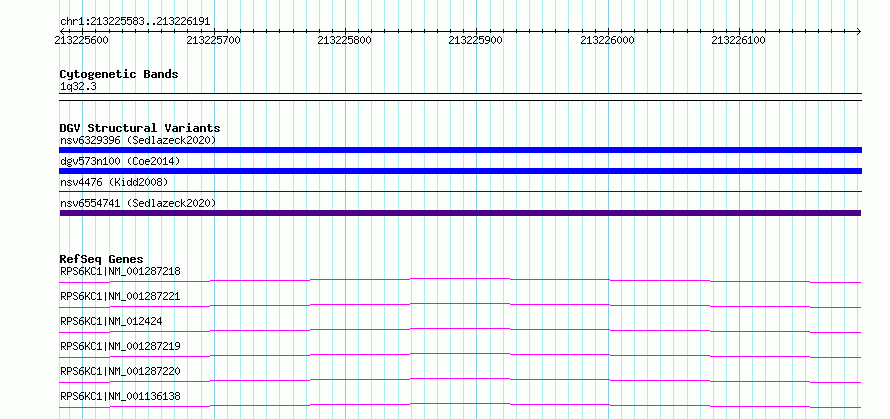890x419 pixels.
Task: Click the chr1:213225583..213226191 region label
Action: pos(135,22)
